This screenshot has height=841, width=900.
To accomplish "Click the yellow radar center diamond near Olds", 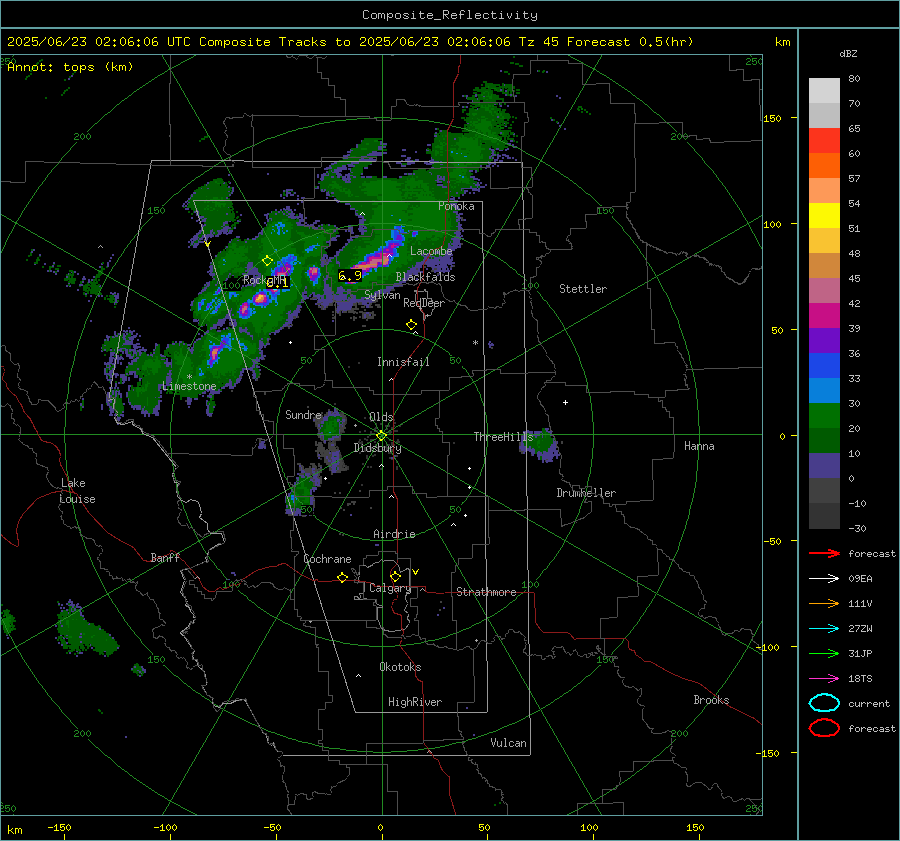I will 381,436.
